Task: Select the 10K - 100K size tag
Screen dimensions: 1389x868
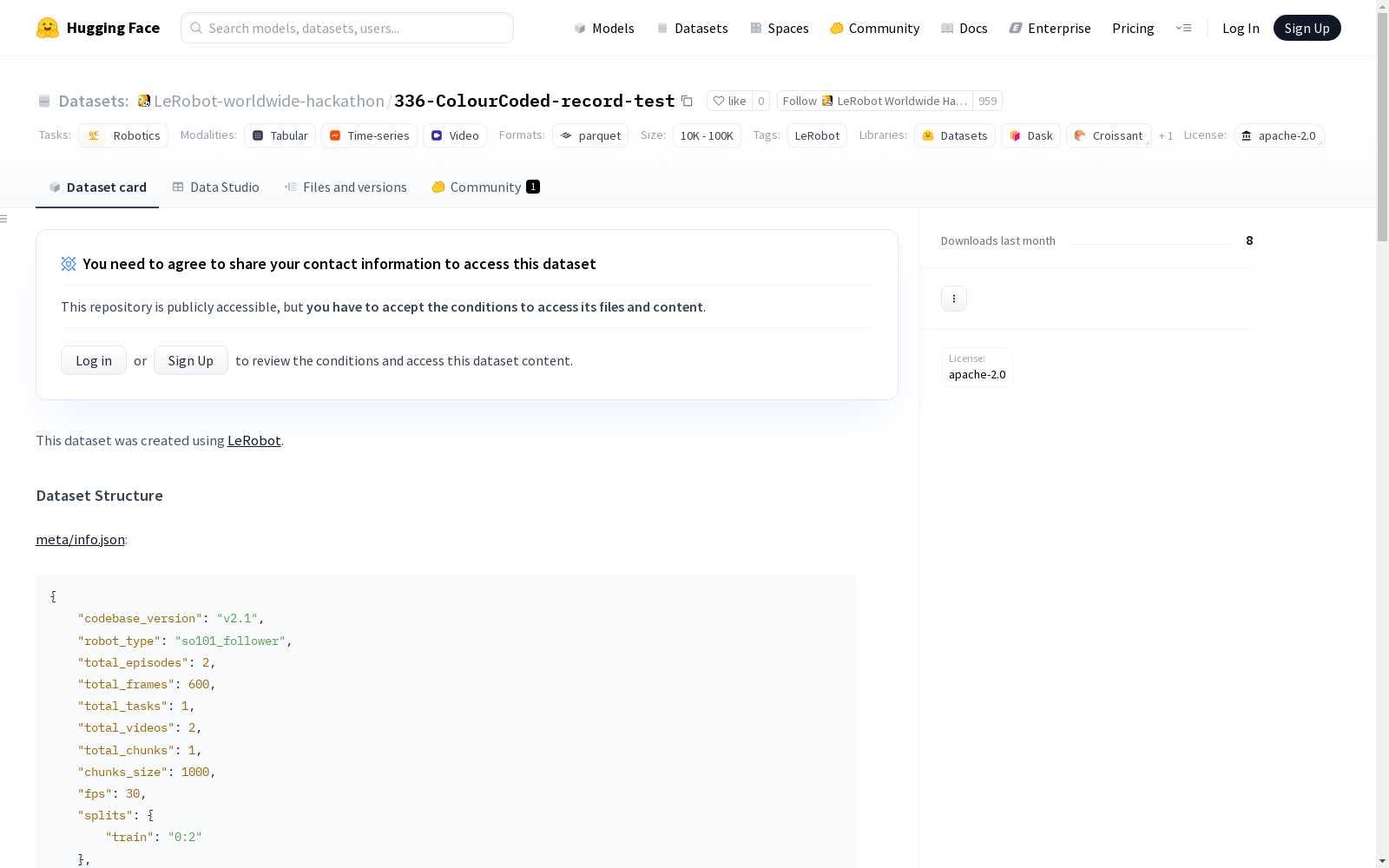Action: point(707,135)
